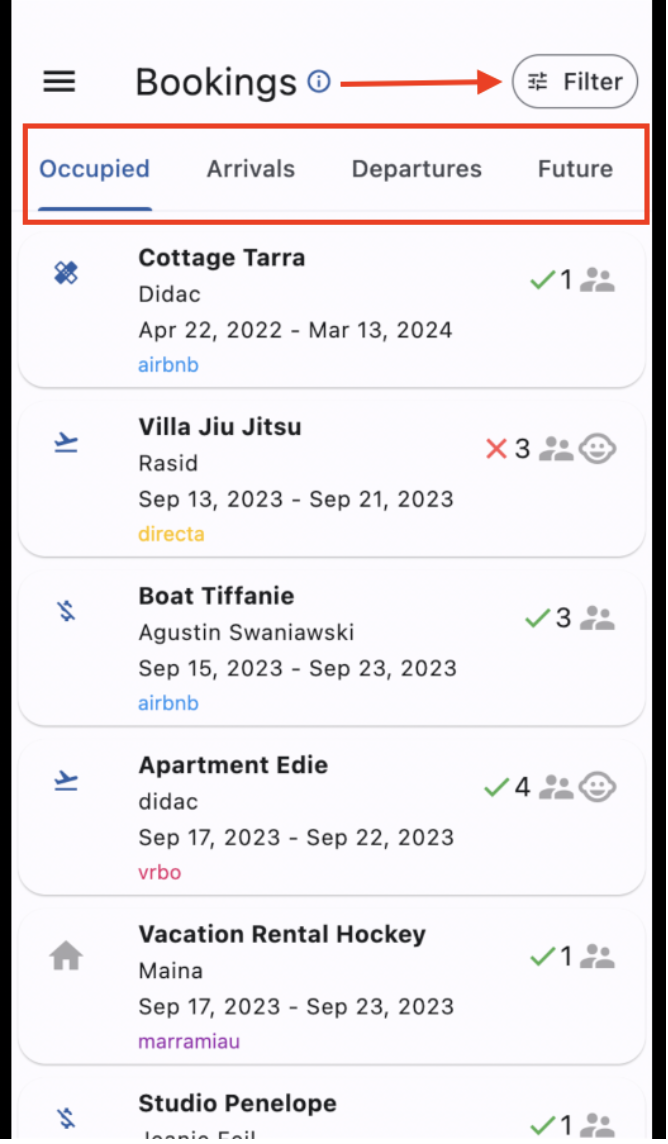Click the house icon for Vacation Rental Hockey

(65, 955)
